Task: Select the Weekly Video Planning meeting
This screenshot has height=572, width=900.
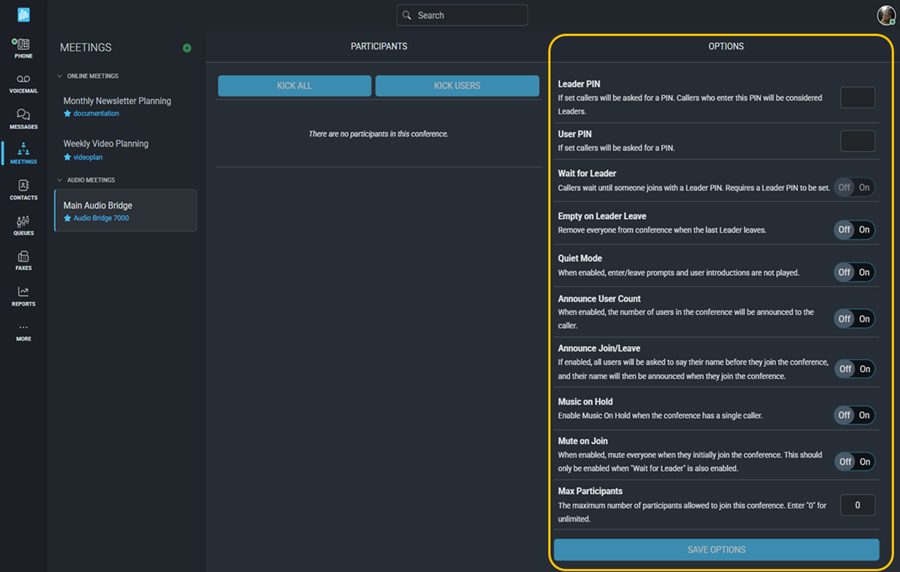Action: click(x=106, y=144)
